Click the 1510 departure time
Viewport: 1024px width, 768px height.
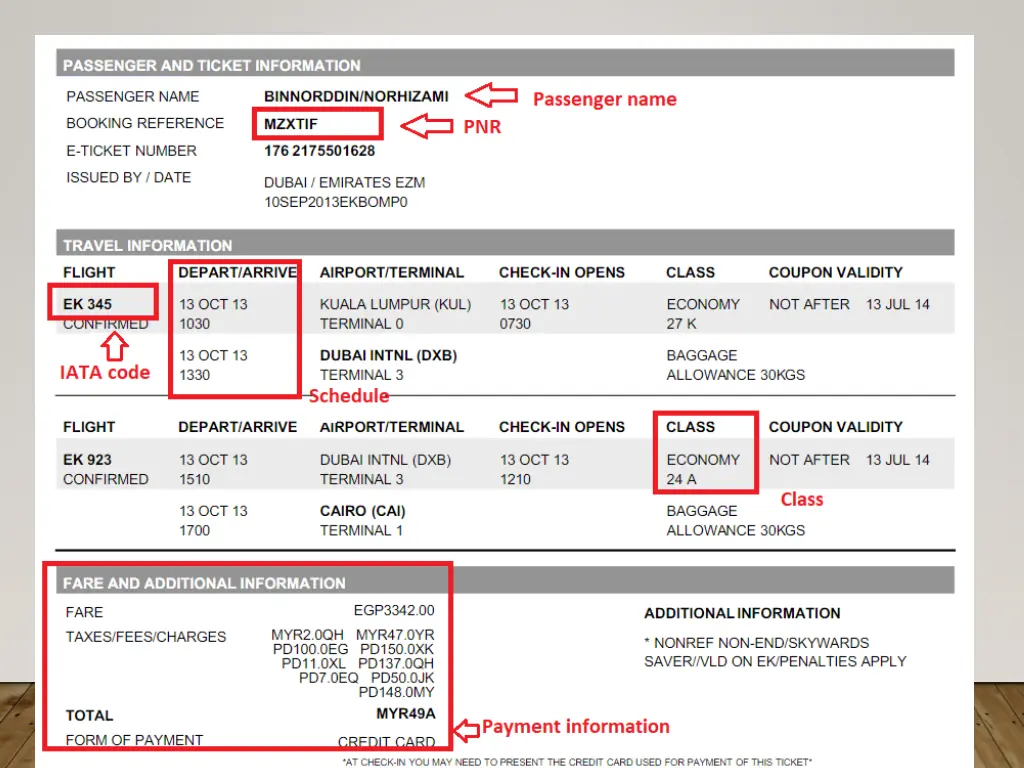tap(195, 479)
